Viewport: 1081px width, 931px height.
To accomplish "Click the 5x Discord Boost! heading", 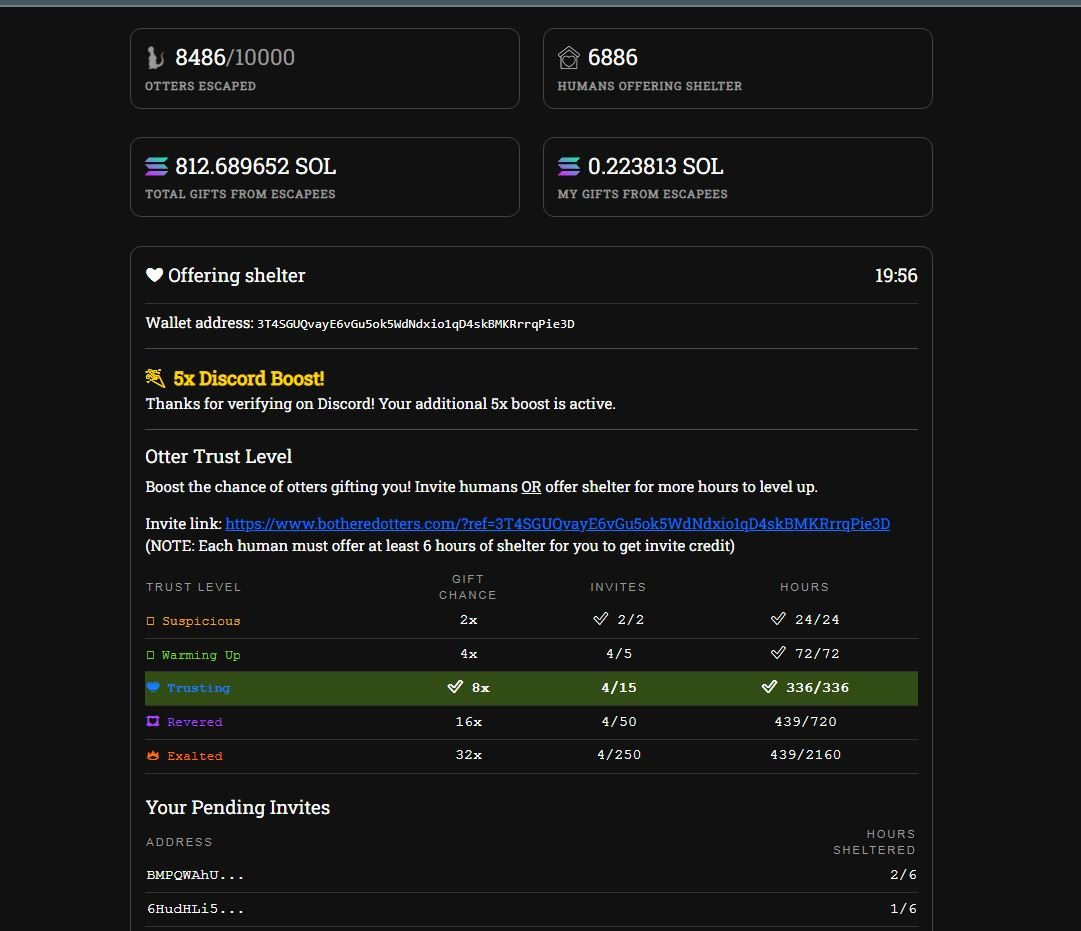I will click(x=248, y=379).
